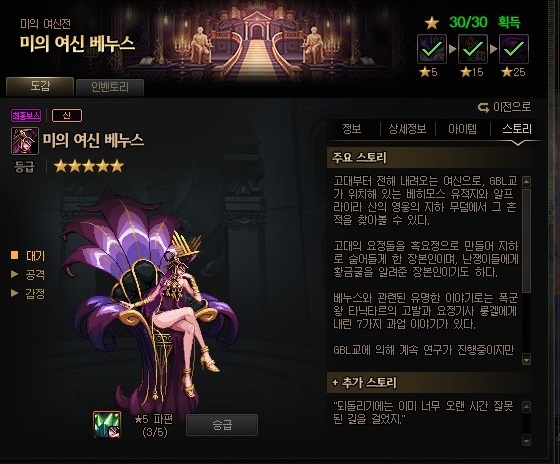Switch to the 인벤토리 tab
This screenshot has width=560, height=464.
click(110, 87)
